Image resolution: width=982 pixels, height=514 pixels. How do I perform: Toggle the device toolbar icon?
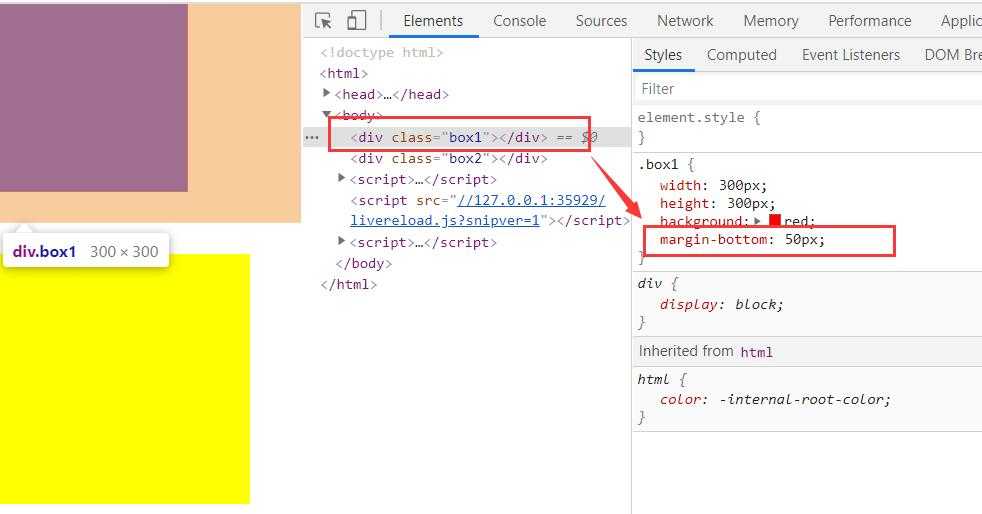click(x=356, y=21)
